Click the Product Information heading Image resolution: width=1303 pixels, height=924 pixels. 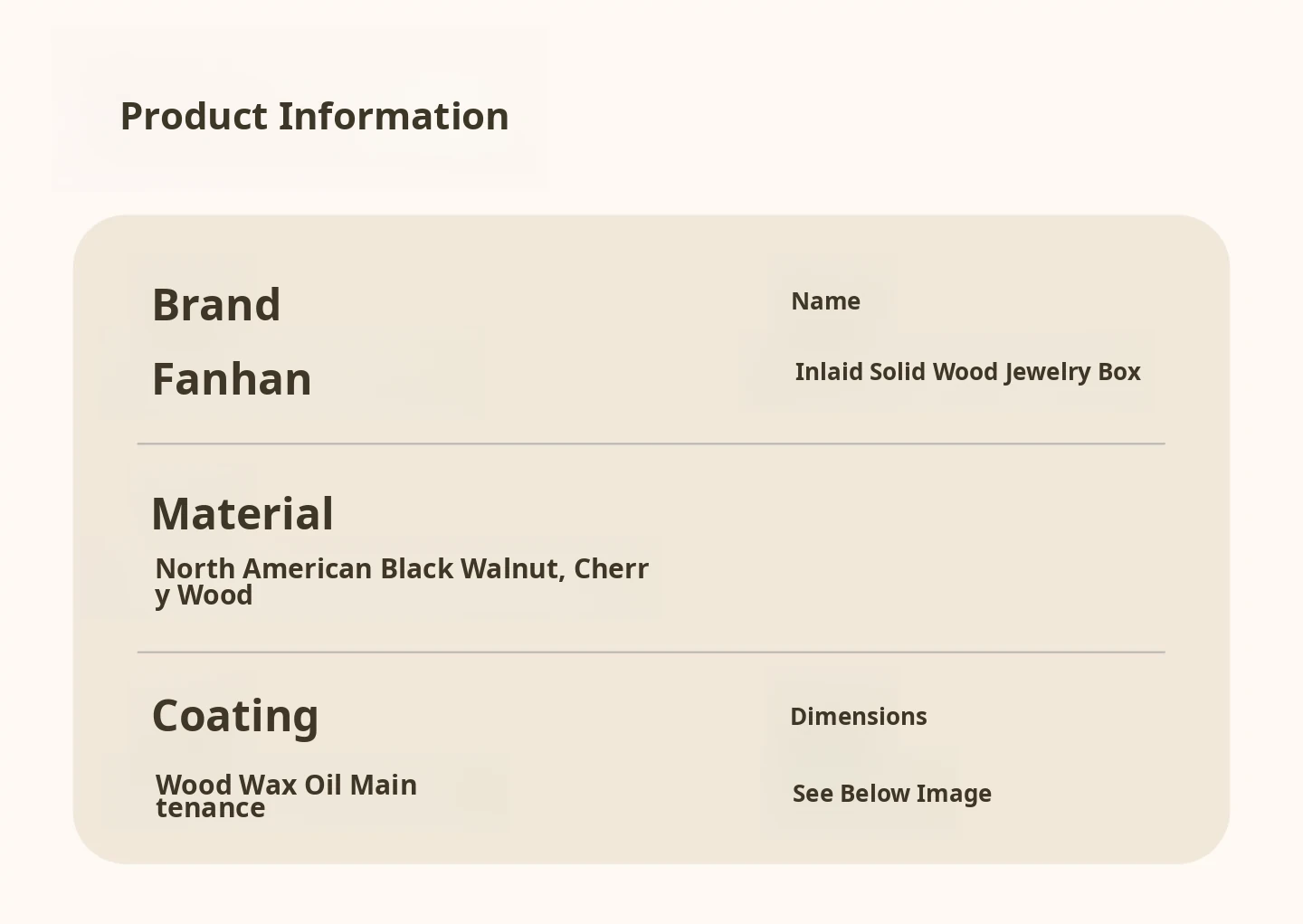pyautogui.click(x=314, y=117)
